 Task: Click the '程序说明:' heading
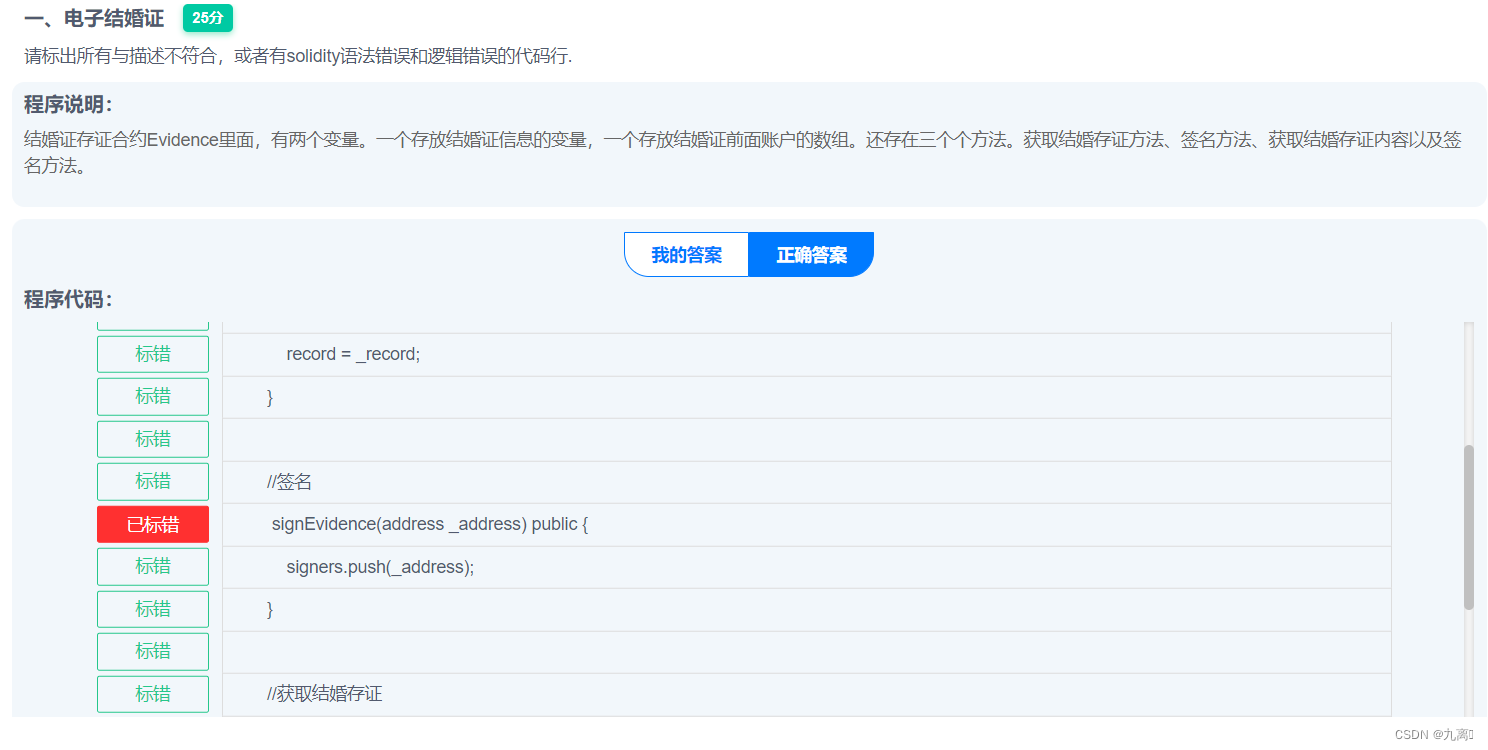click(68, 105)
